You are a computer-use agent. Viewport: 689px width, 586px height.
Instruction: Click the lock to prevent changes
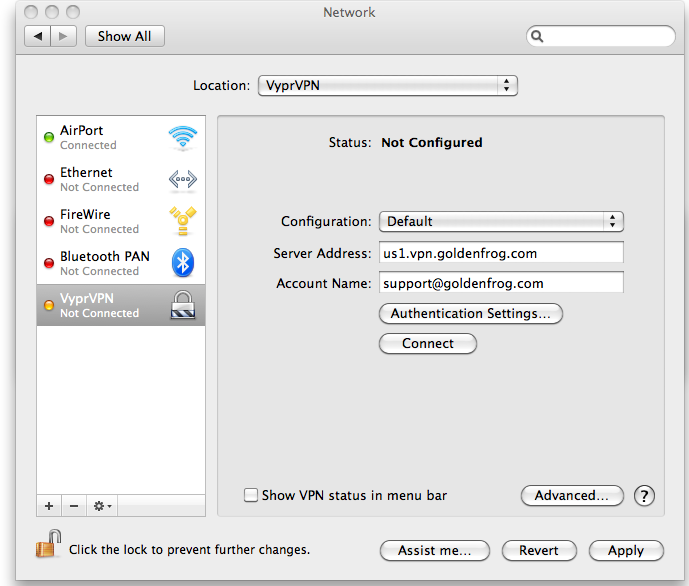point(48,544)
